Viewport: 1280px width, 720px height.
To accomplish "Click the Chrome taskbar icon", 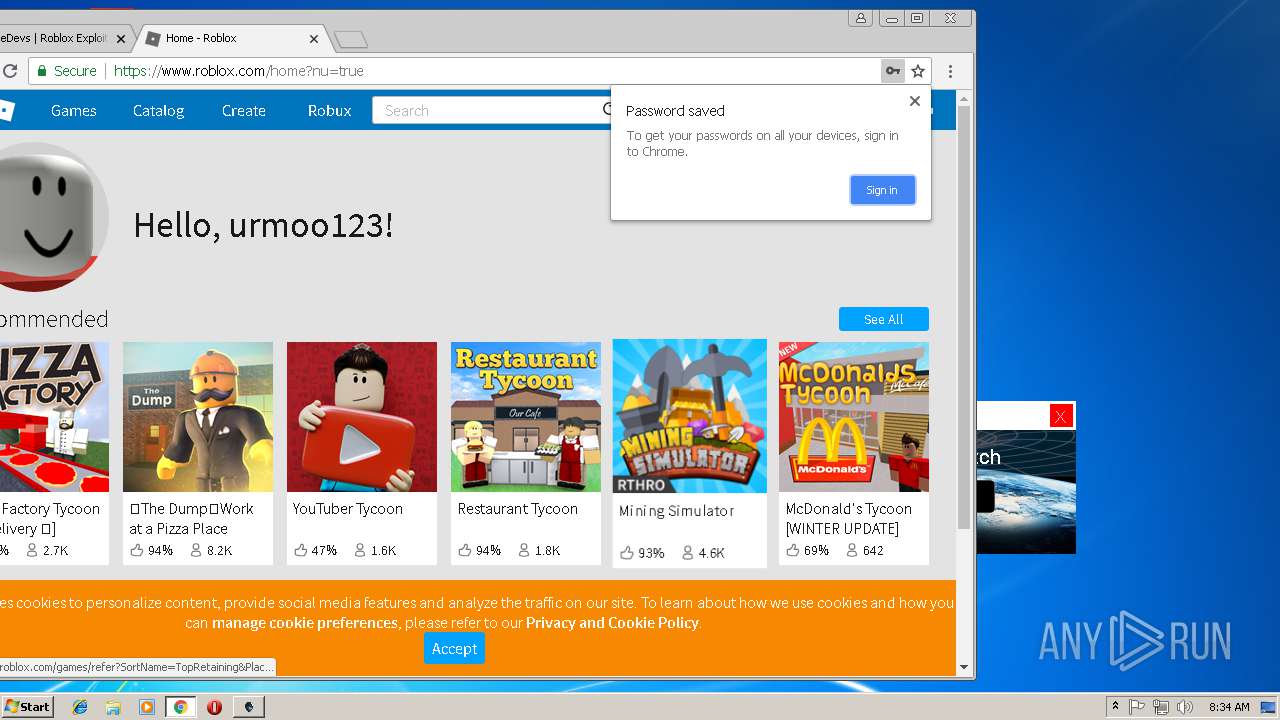I will tap(180, 707).
